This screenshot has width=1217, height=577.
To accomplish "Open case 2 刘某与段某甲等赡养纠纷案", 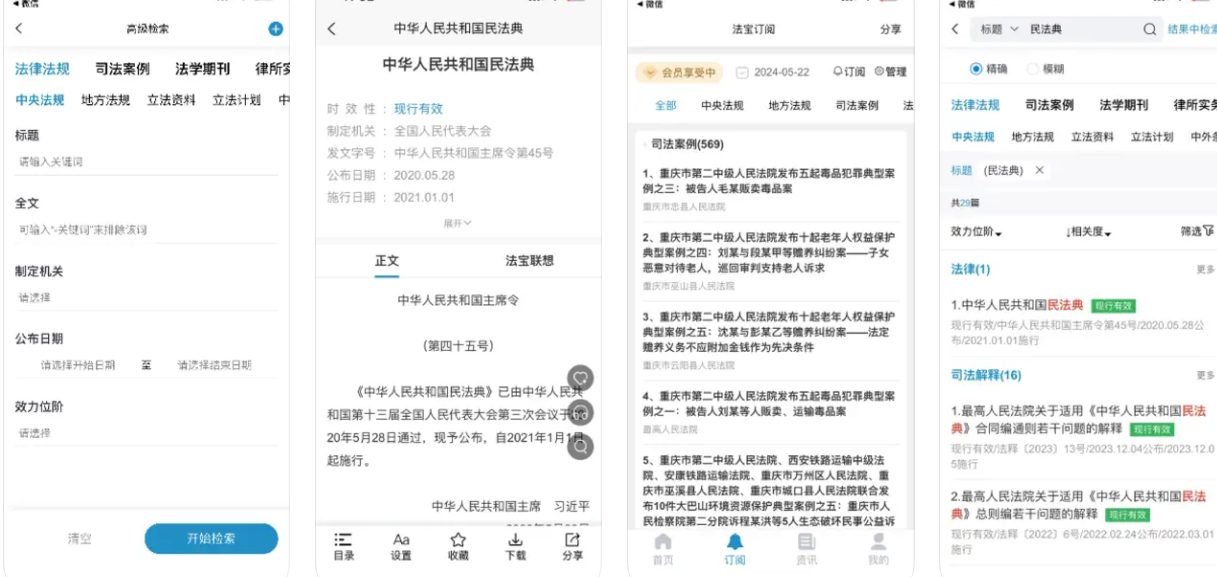I will tap(768, 252).
